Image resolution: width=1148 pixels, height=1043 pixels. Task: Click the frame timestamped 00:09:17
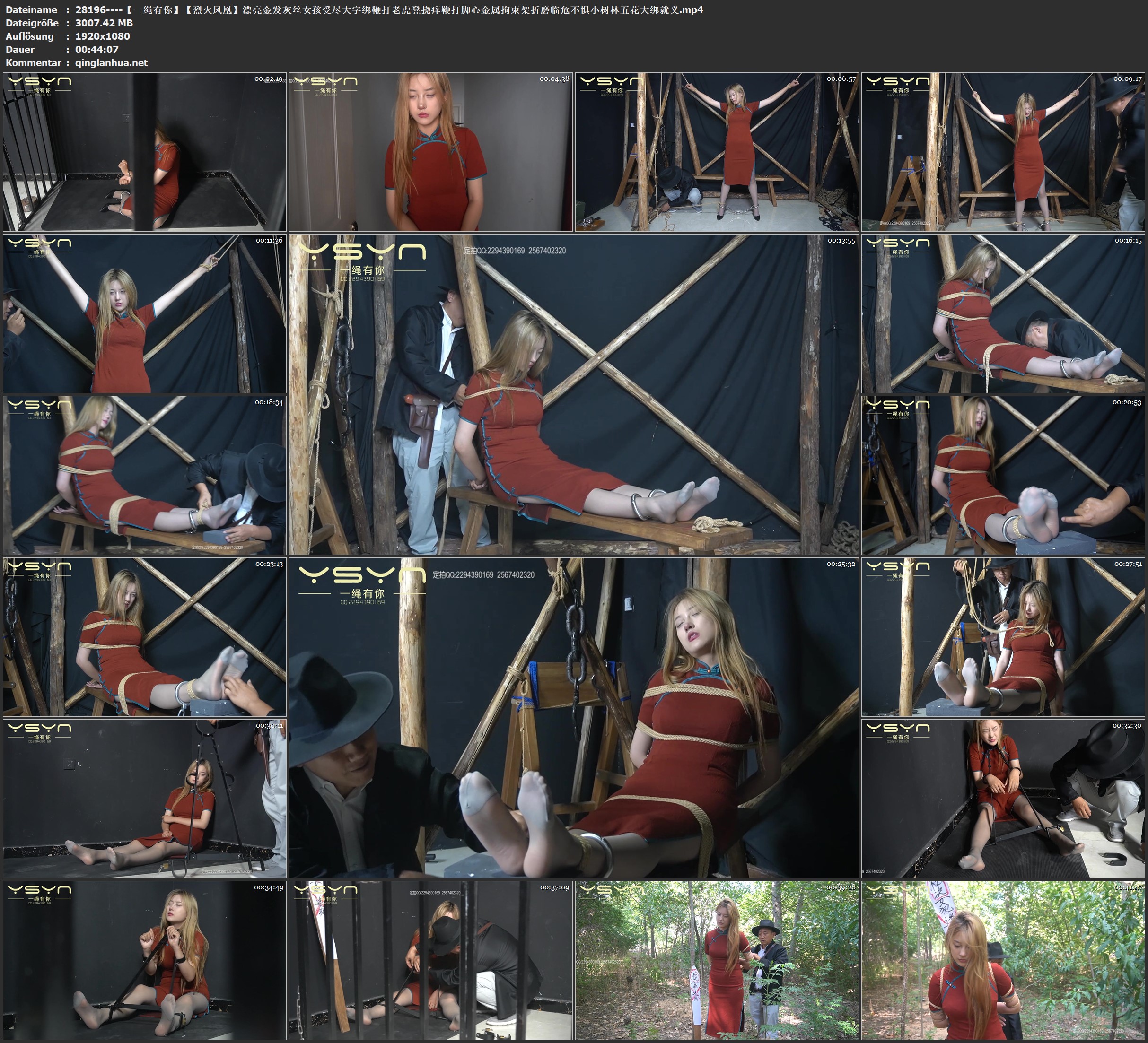[x=1003, y=151]
